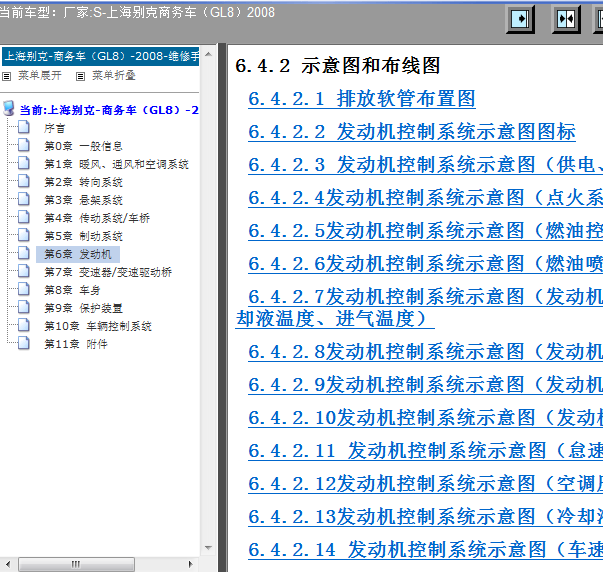Click the 菜单折叠 collapse-all icon
603x572 pixels.
click(x=80, y=77)
